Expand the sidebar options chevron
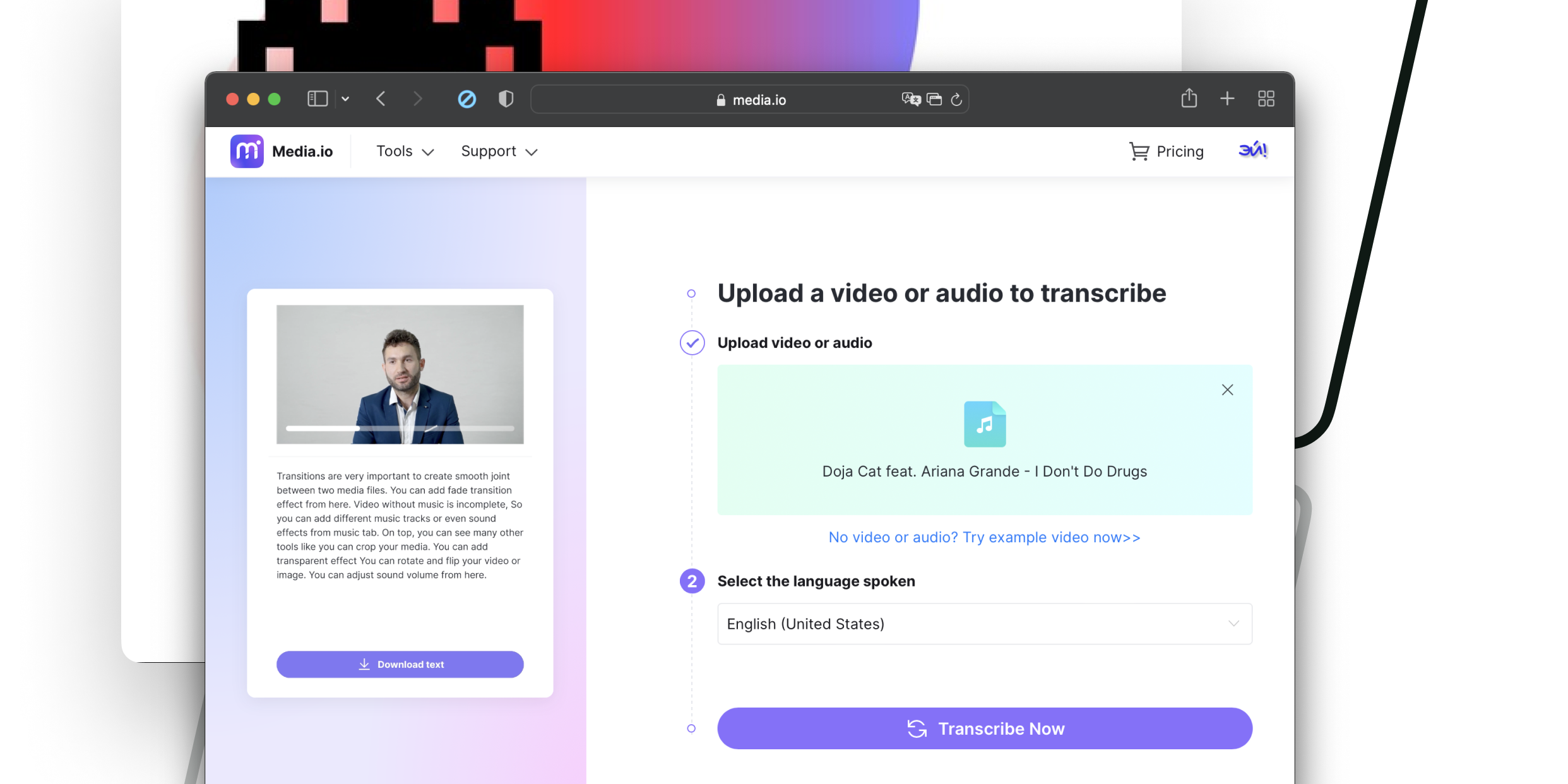This screenshot has width=1568, height=784. 345,99
